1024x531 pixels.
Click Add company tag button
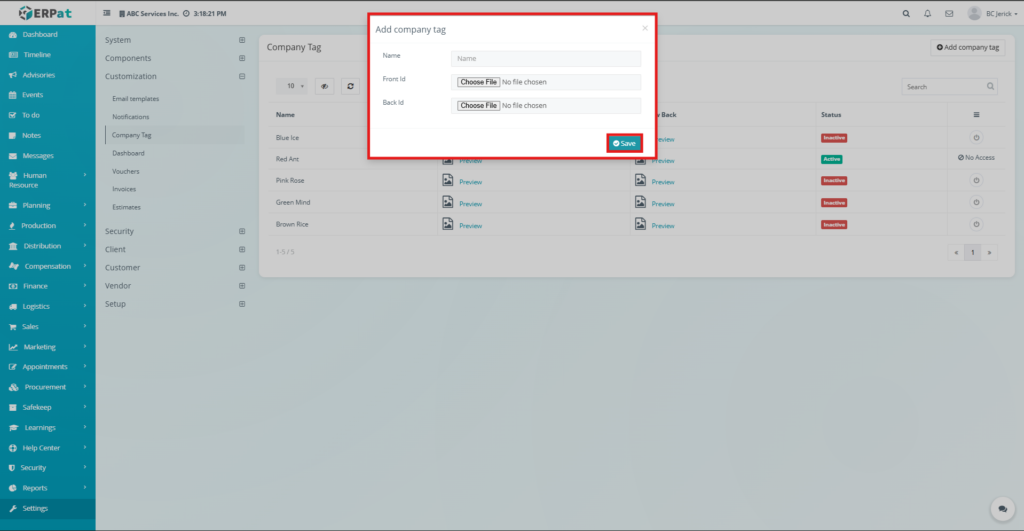(967, 47)
